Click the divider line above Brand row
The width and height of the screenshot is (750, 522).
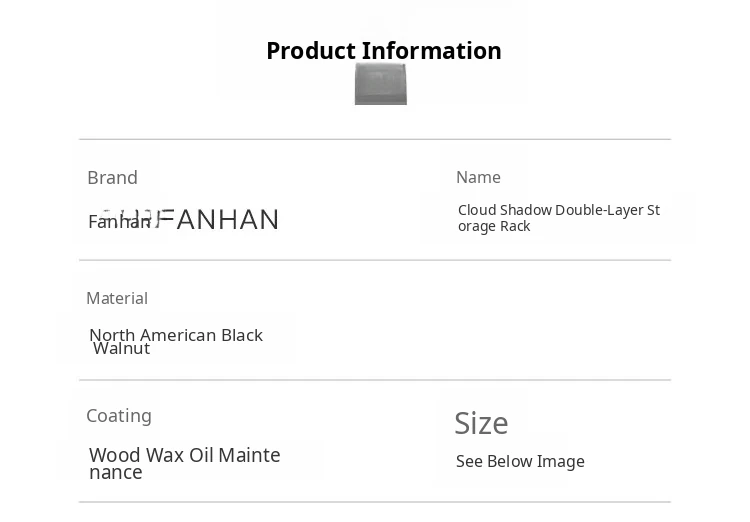[374, 139]
